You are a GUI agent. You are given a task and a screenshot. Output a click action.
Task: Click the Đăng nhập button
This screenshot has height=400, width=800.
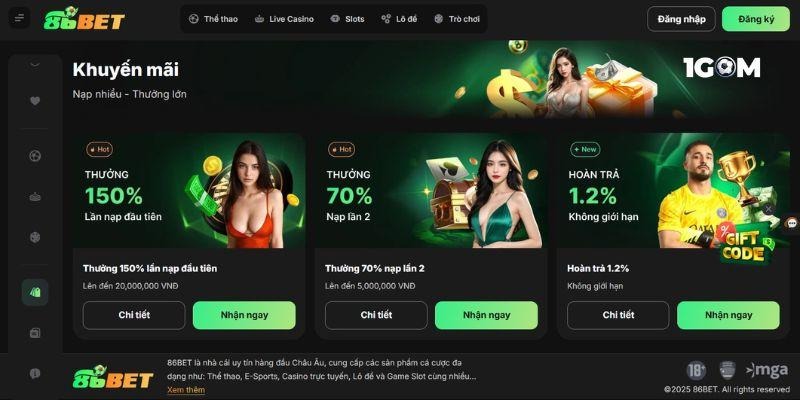(x=681, y=19)
